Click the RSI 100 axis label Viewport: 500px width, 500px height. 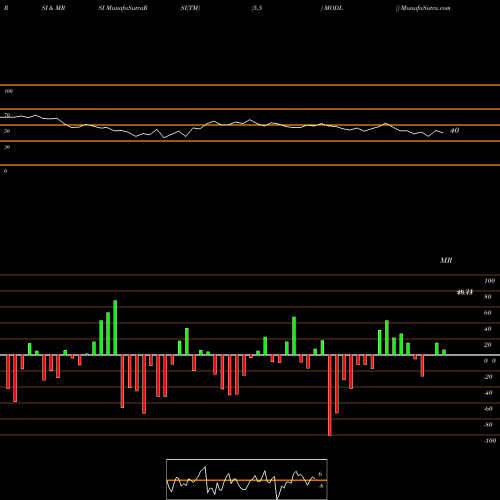point(9,91)
